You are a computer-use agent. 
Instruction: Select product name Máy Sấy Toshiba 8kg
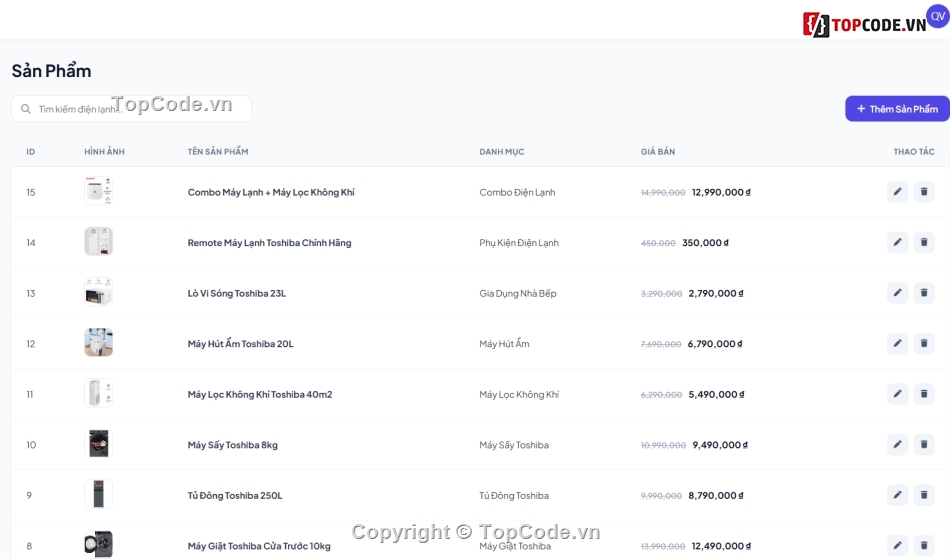[233, 445]
